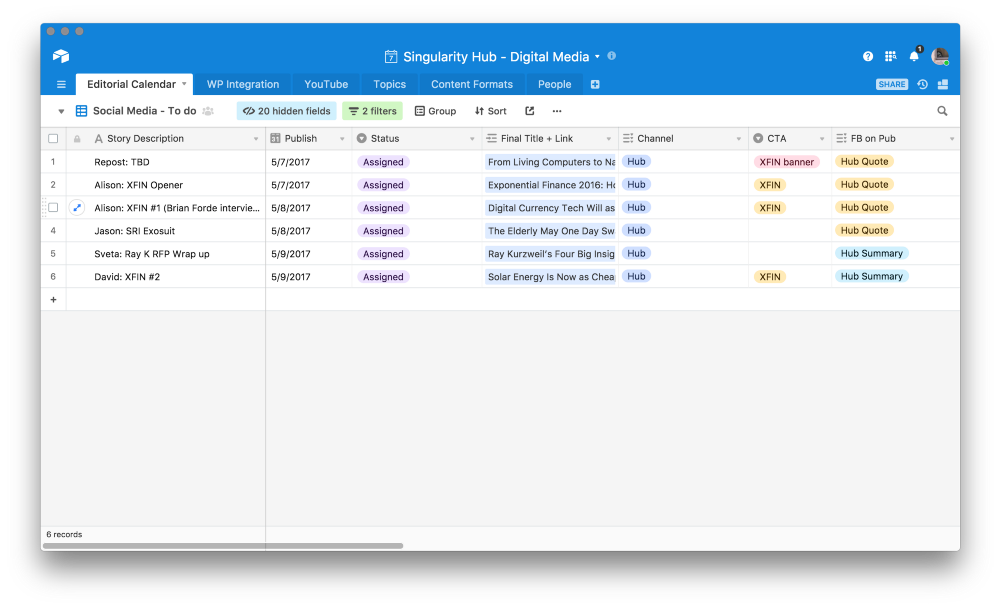Add a new table with plus icon
The width and height of the screenshot is (1000, 608).
click(x=595, y=84)
